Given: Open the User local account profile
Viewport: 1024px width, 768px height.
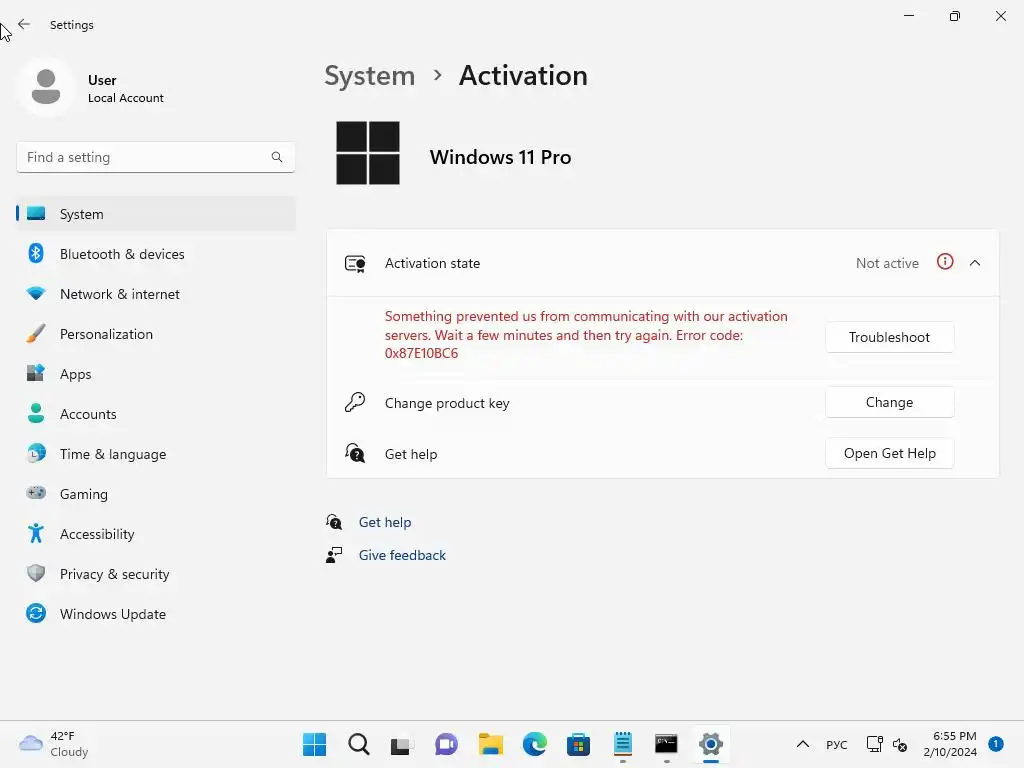Looking at the screenshot, I should (91, 88).
